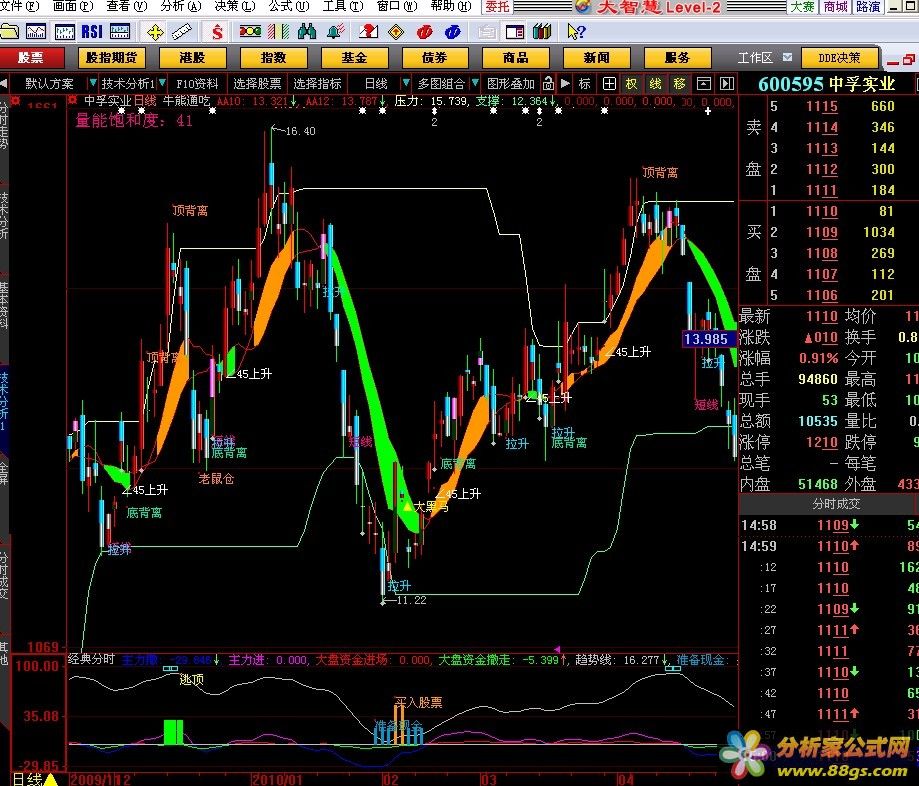The height and width of the screenshot is (786, 919).
Task: Click the DDE决策 button
Action: point(839,57)
